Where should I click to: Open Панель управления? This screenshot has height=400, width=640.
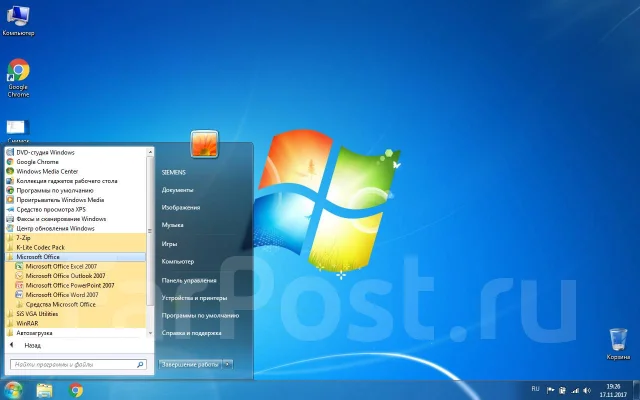[x=189, y=281]
